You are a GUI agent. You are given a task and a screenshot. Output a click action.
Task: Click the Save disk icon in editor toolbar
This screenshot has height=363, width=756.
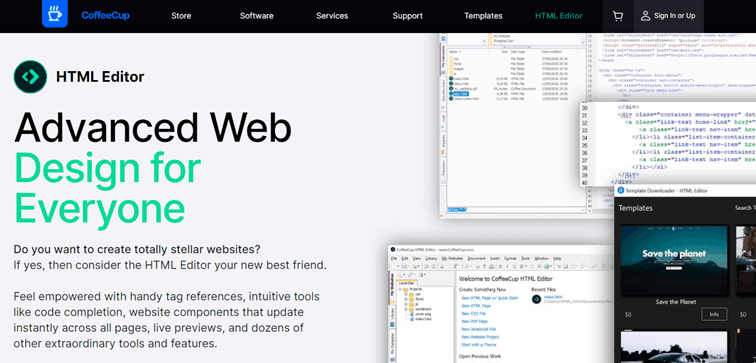(x=405, y=267)
